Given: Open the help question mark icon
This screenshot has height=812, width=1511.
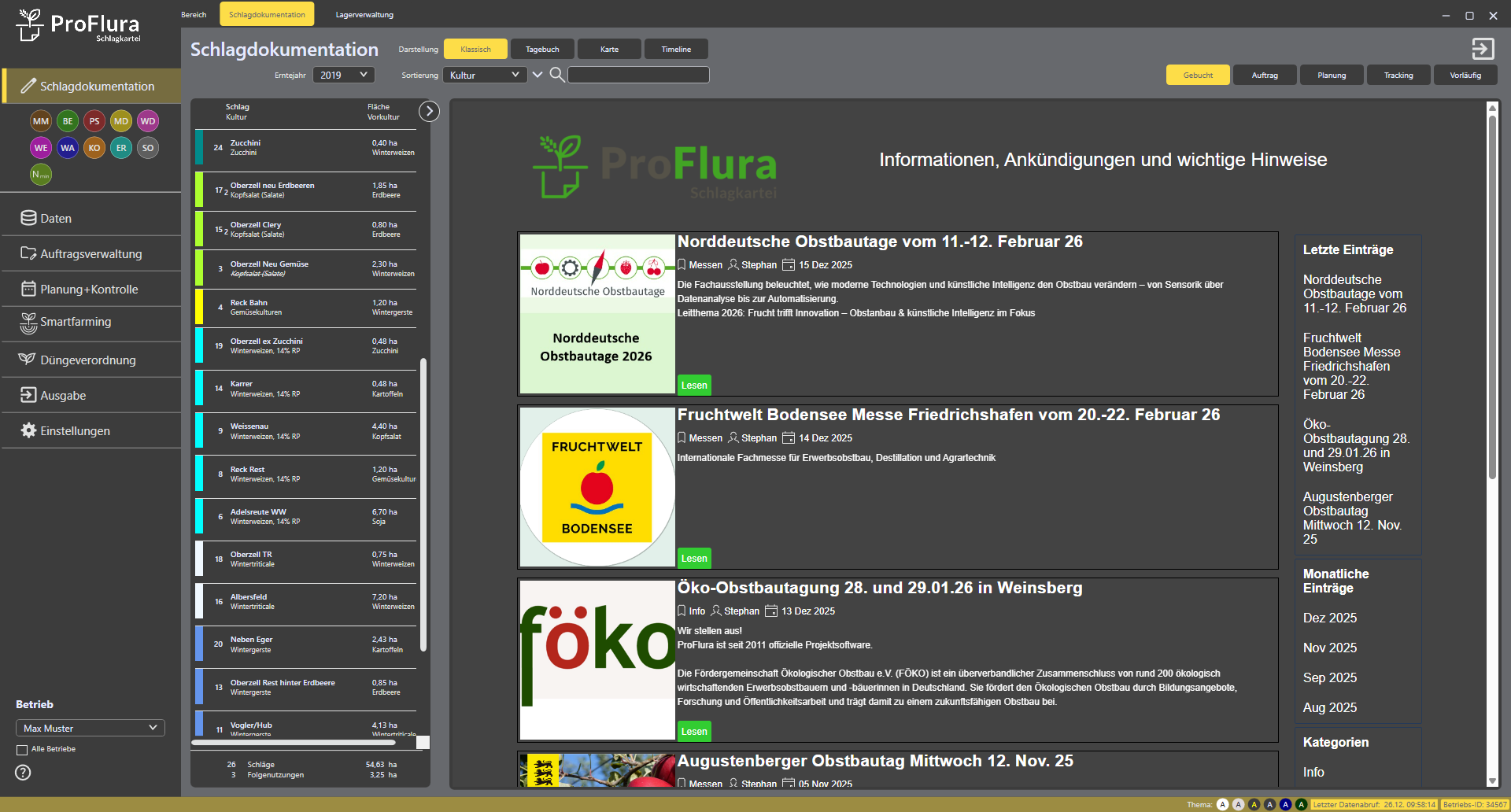Looking at the screenshot, I should 22,773.
